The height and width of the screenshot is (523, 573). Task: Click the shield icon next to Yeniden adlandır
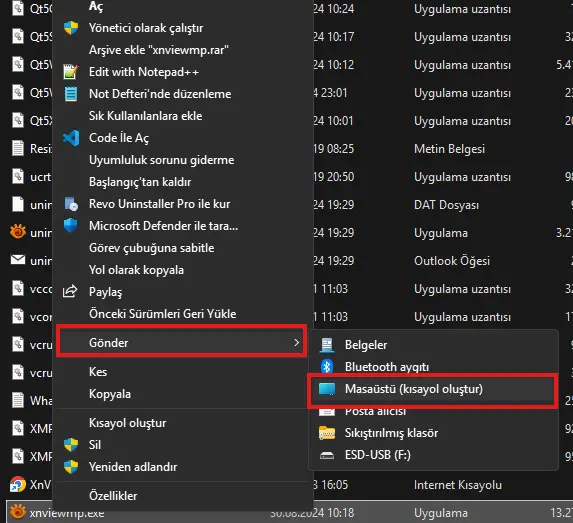71,467
